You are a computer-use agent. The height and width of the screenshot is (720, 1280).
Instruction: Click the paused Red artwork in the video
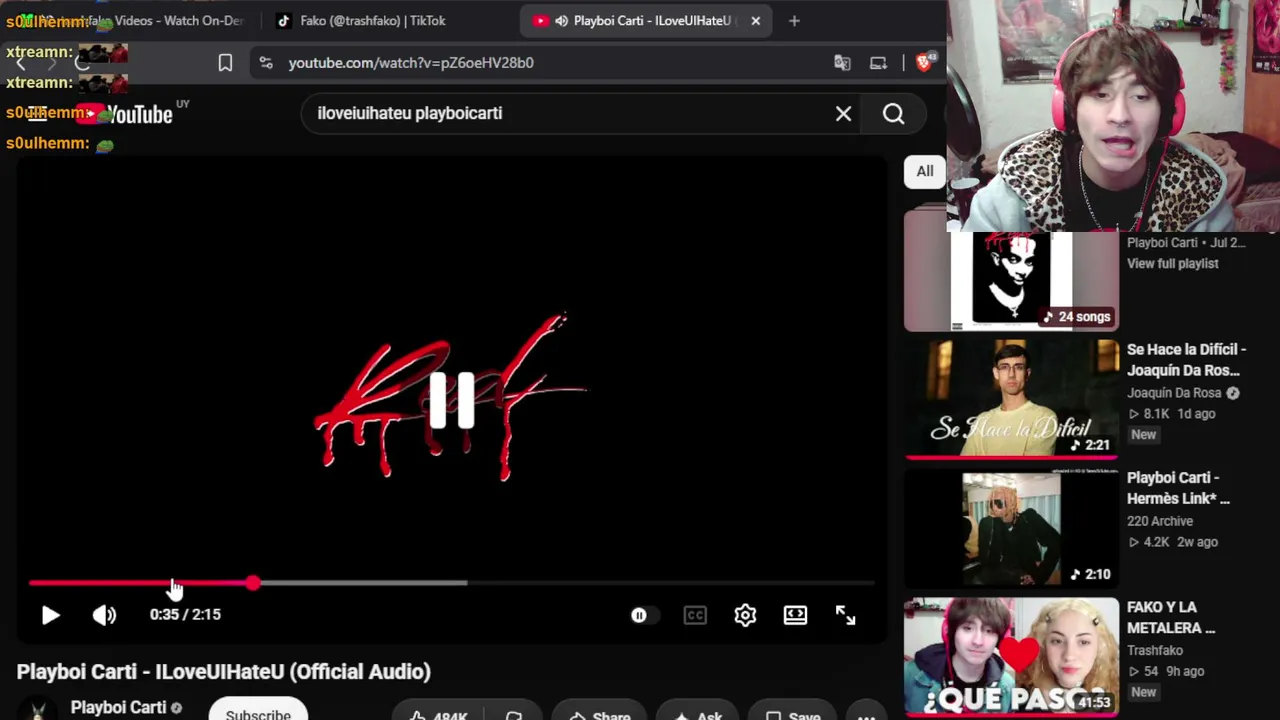pyautogui.click(x=451, y=399)
